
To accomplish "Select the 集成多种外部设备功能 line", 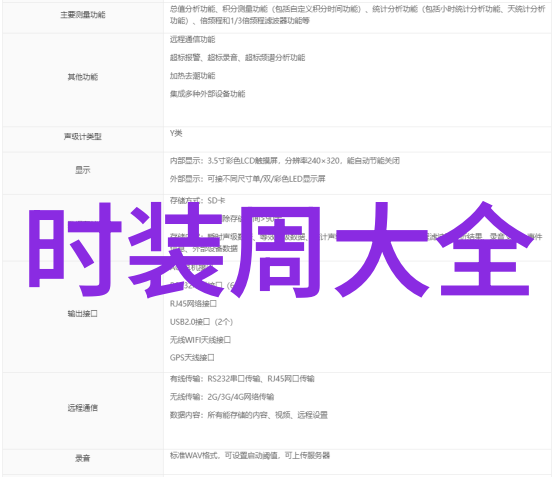I will 207,94.
